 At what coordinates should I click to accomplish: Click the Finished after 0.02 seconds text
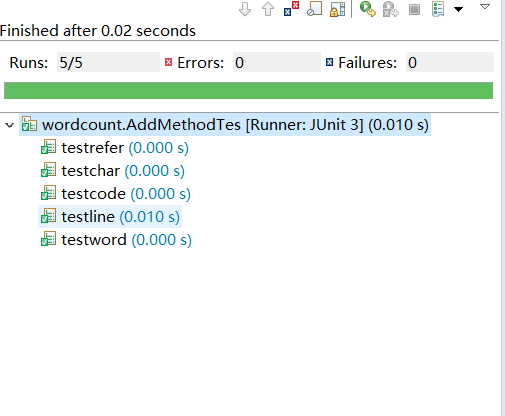tap(98, 31)
